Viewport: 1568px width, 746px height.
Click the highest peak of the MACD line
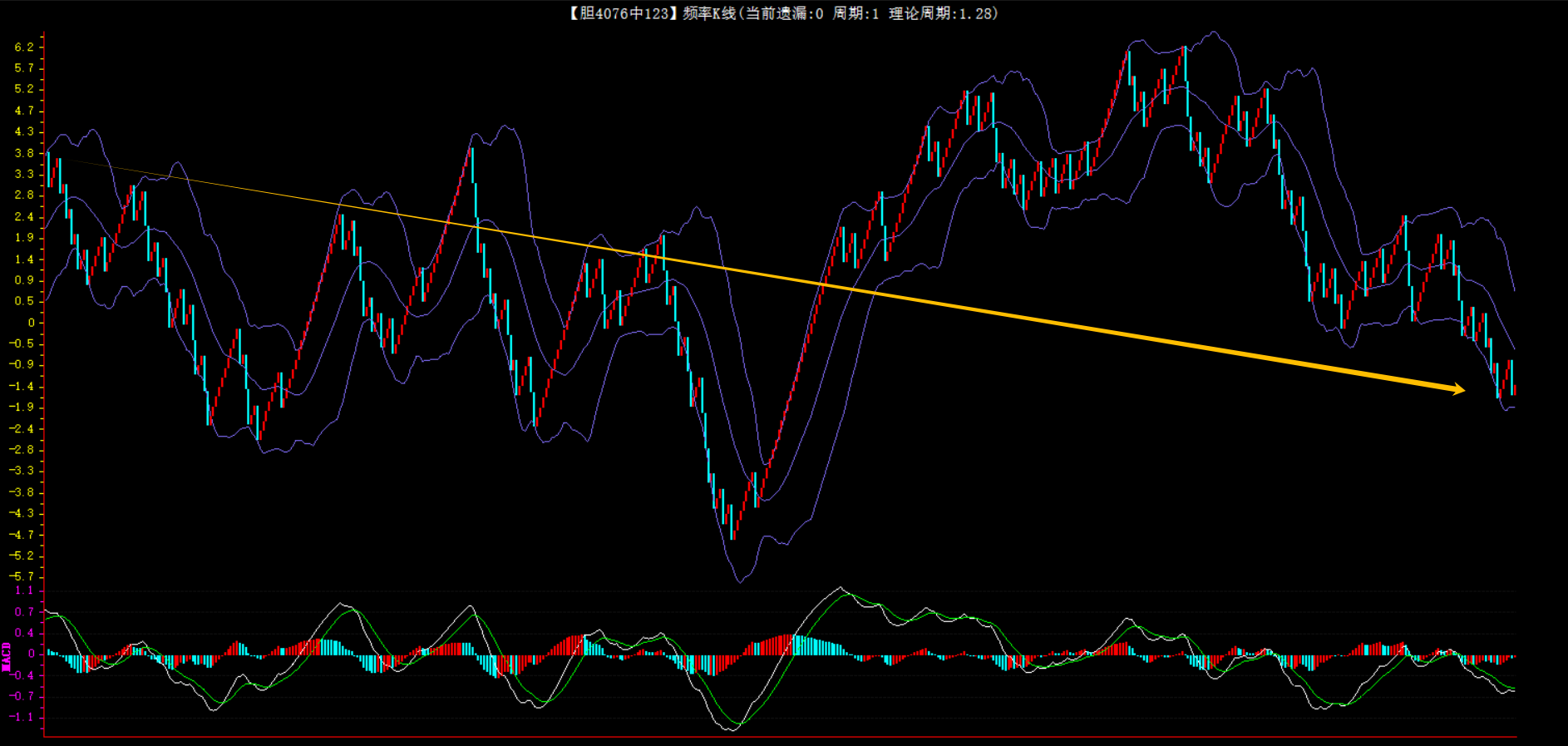coord(840,588)
